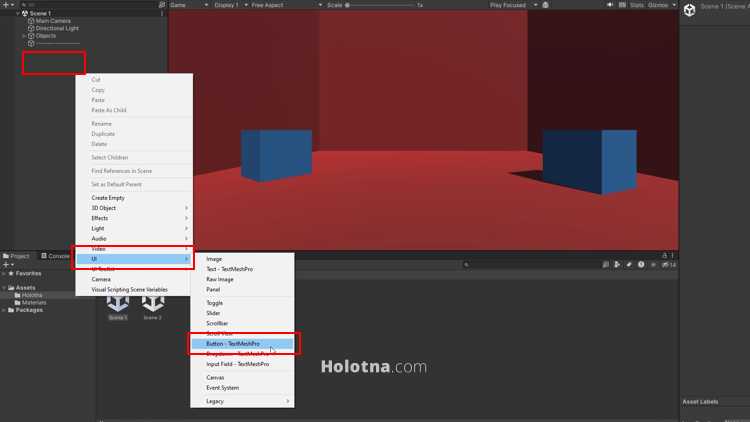Select the Scene 2 asset thumbnail
The height and width of the screenshot is (422, 750).
(x=153, y=307)
